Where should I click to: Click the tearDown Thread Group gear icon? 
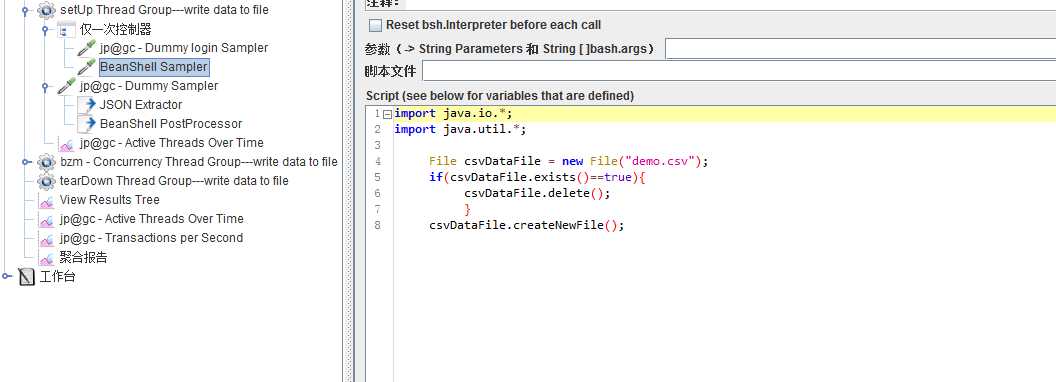point(46,181)
